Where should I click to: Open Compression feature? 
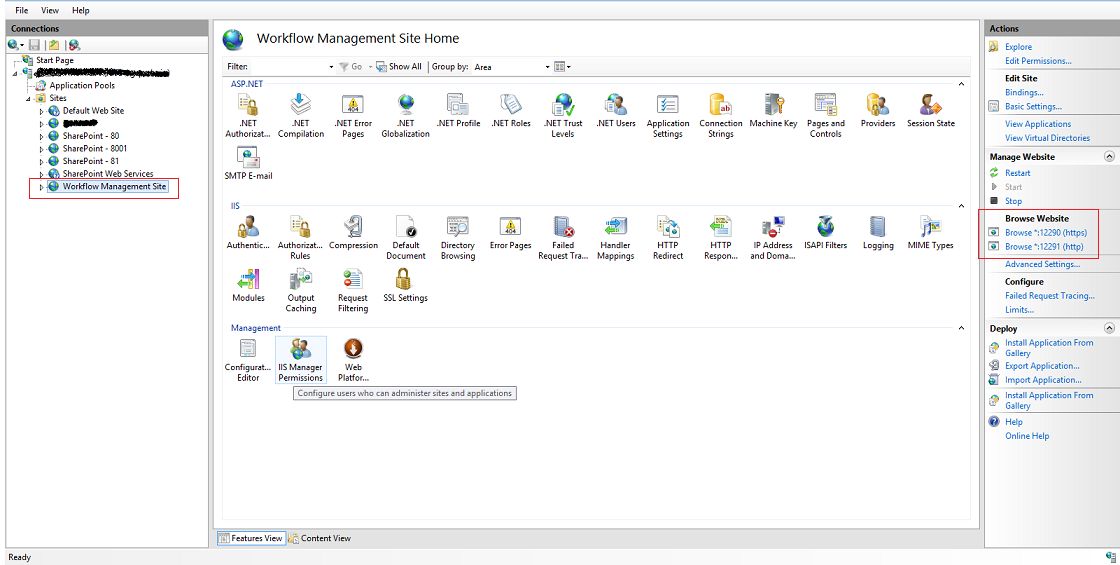point(353,233)
